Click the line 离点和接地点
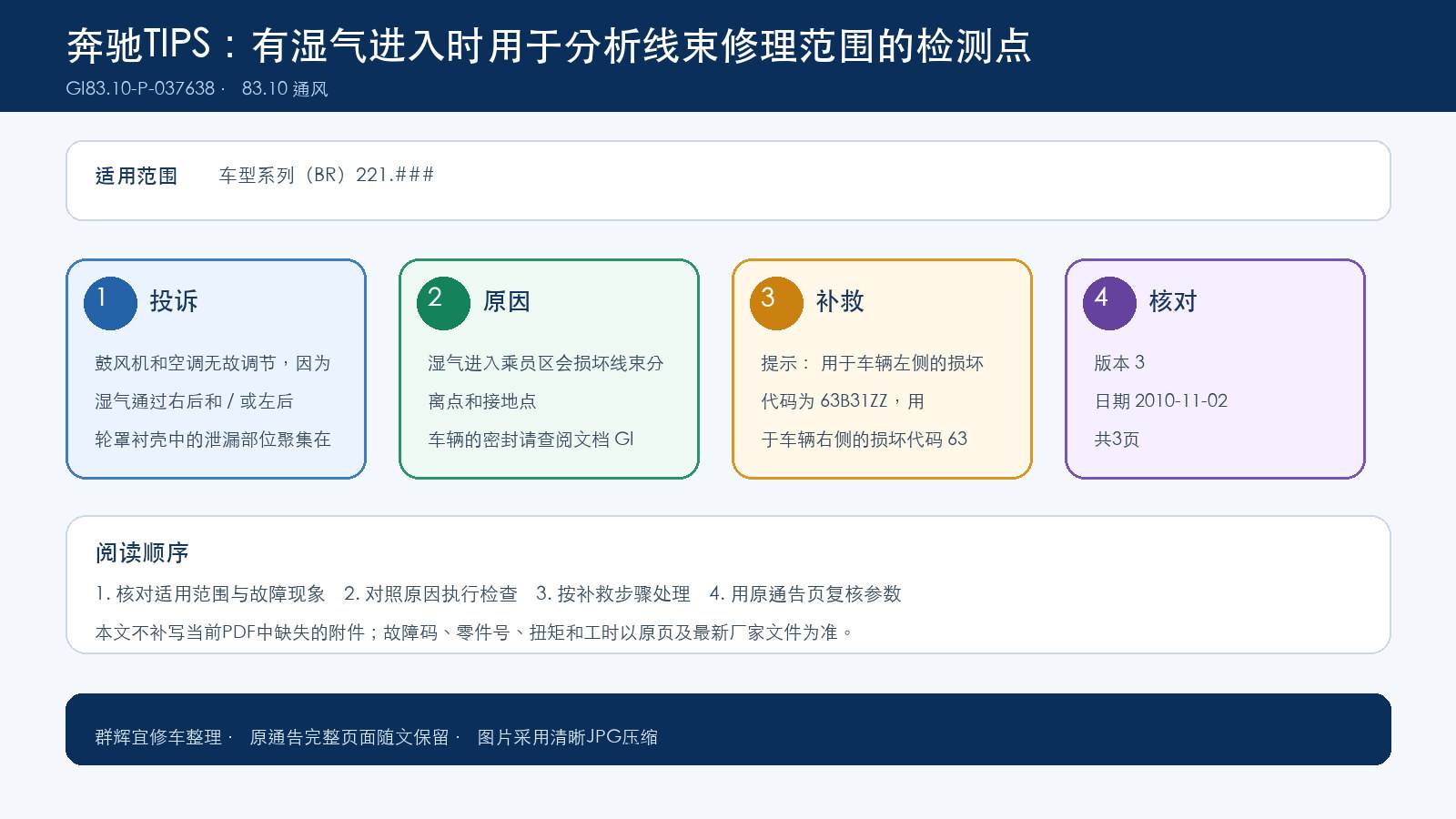Image resolution: width=1456 pixels, height=819 pixels. pyautogui.click(x=482, y=401)
